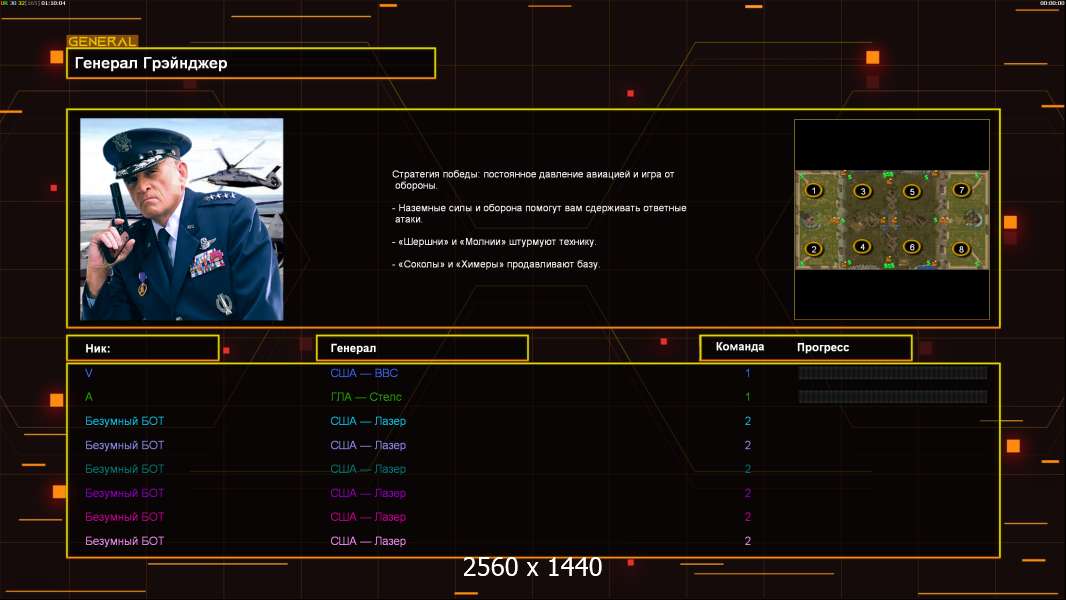Click the "Ник:" column header

142,348
